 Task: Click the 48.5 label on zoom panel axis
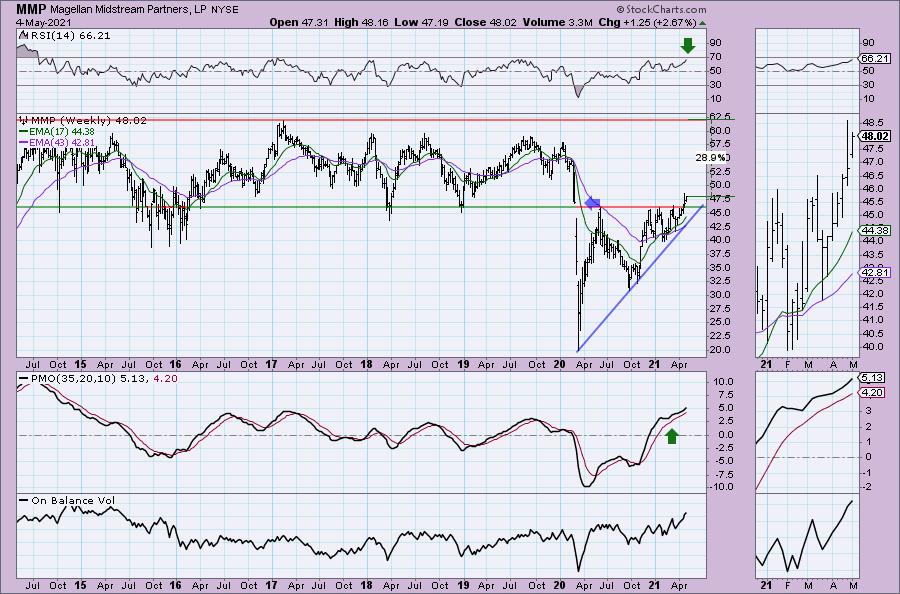click(x=871, y=123)
